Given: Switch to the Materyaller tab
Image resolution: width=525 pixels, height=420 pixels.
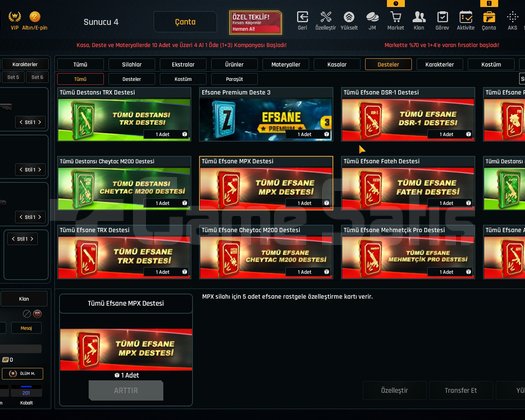Looking at the screenshot, I should pos(286,64).
